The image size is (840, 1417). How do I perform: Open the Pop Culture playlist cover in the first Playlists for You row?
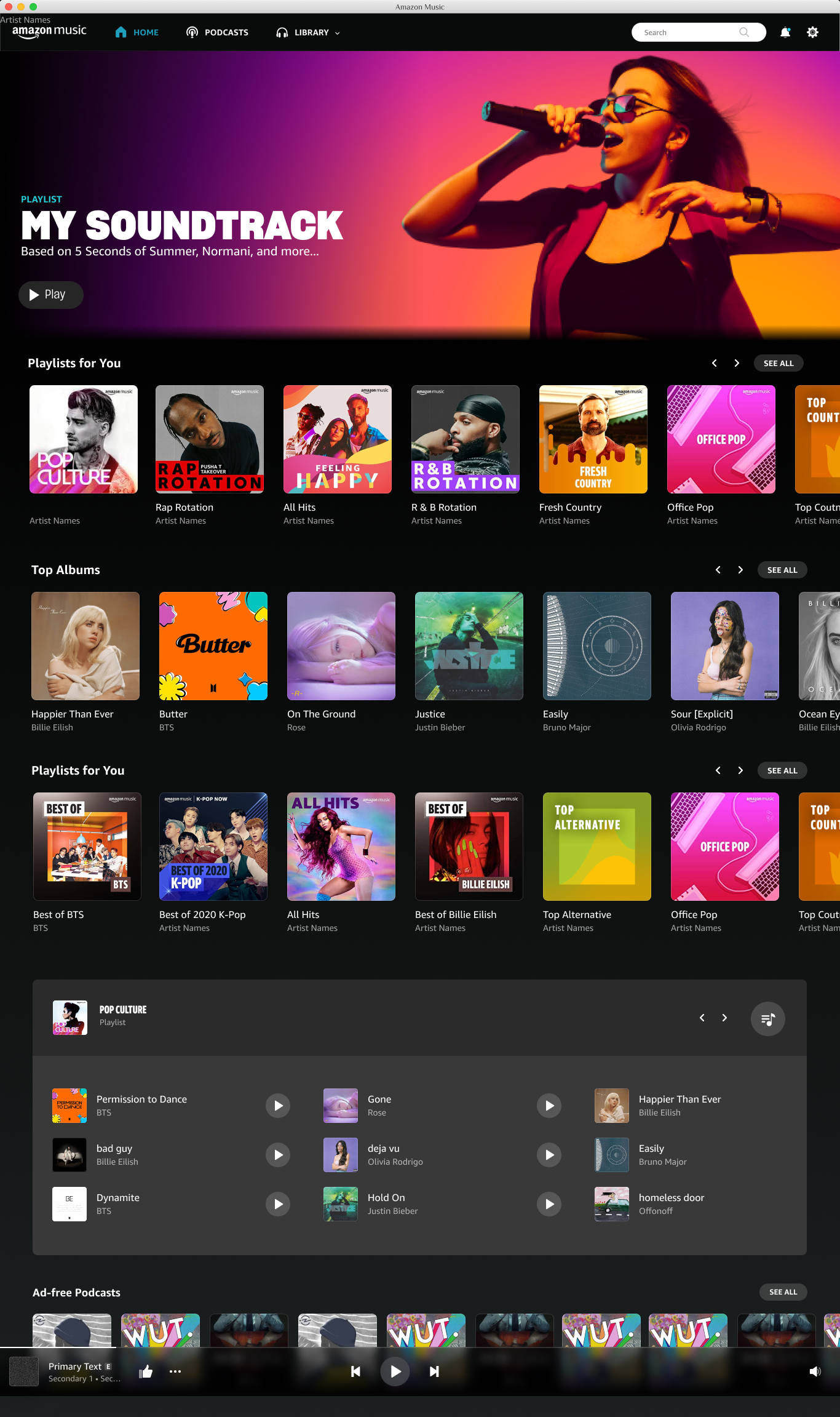pyautogui.click(x=84, y=439)
